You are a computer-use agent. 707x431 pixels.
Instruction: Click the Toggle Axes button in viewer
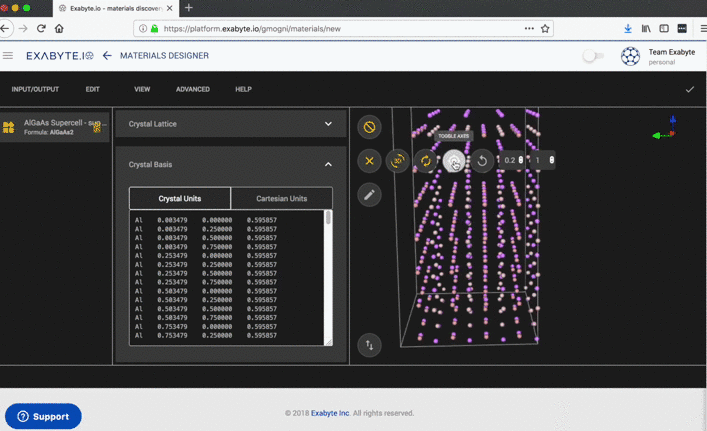453,161
